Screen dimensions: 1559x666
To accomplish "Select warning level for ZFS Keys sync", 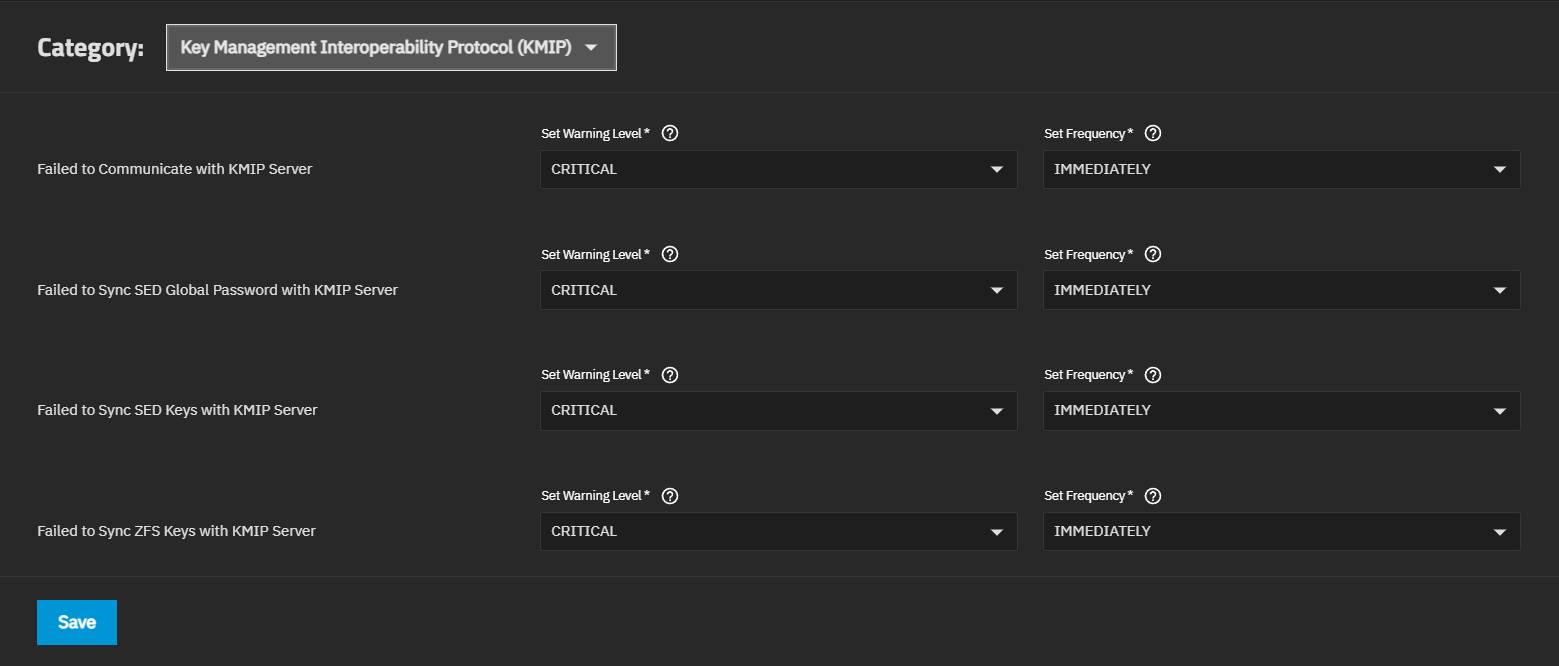I will [x=779, y=531].
